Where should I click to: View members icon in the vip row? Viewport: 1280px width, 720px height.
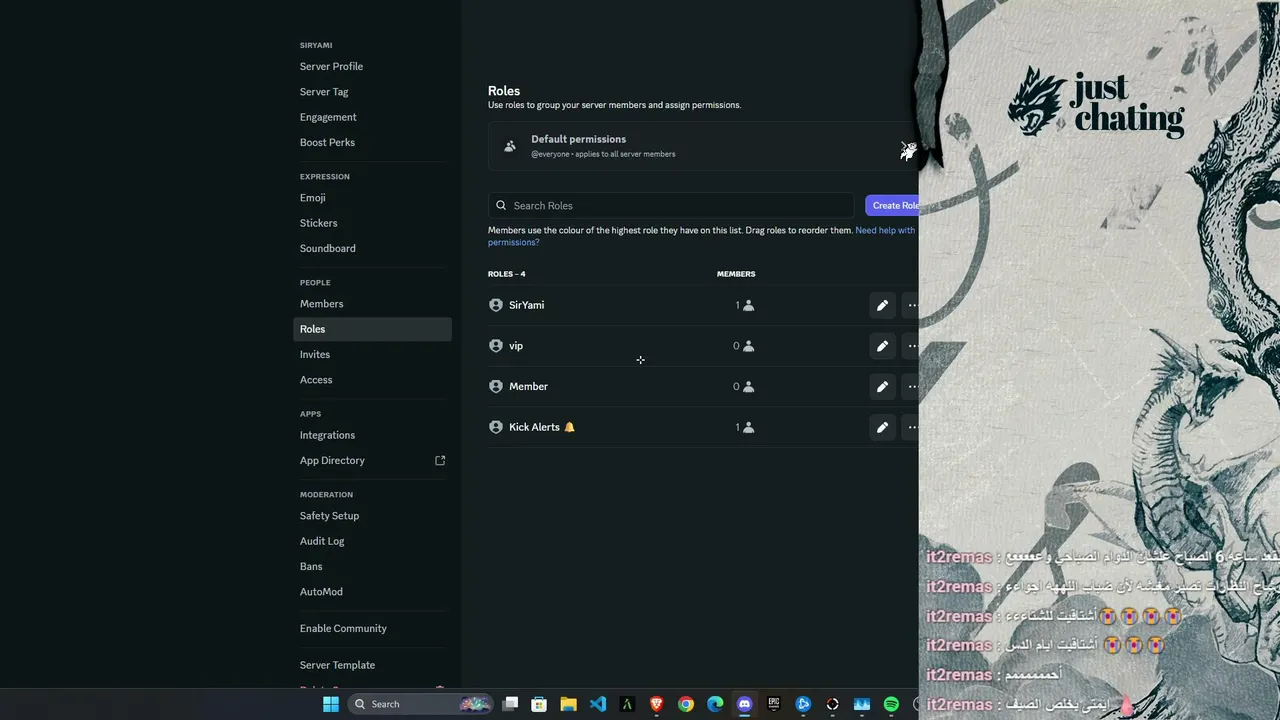click(x=749, y=346)
